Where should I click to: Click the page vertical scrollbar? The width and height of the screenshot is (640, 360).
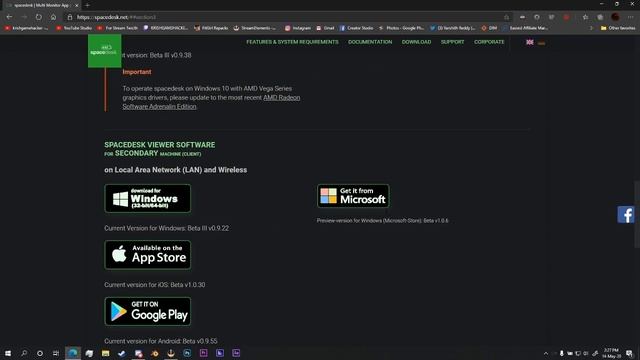(x=637, y=214)
